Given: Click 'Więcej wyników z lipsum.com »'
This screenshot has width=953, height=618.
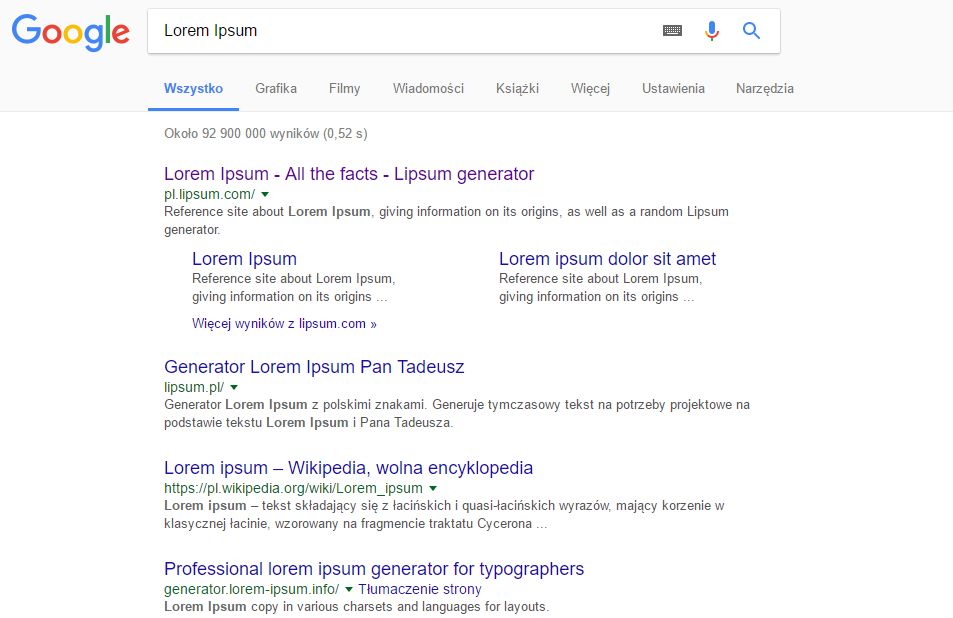Looking at the screenshot, I should tap(284, 323).
